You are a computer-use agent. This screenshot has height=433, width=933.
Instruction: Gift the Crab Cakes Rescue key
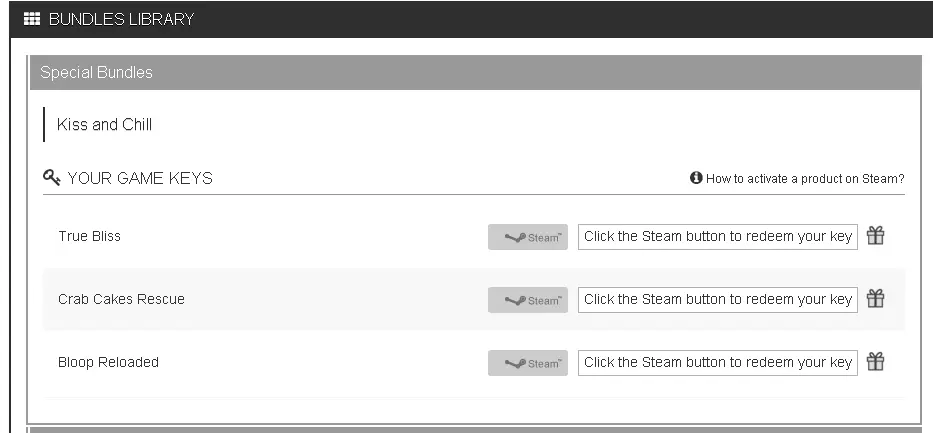(875, 298)
